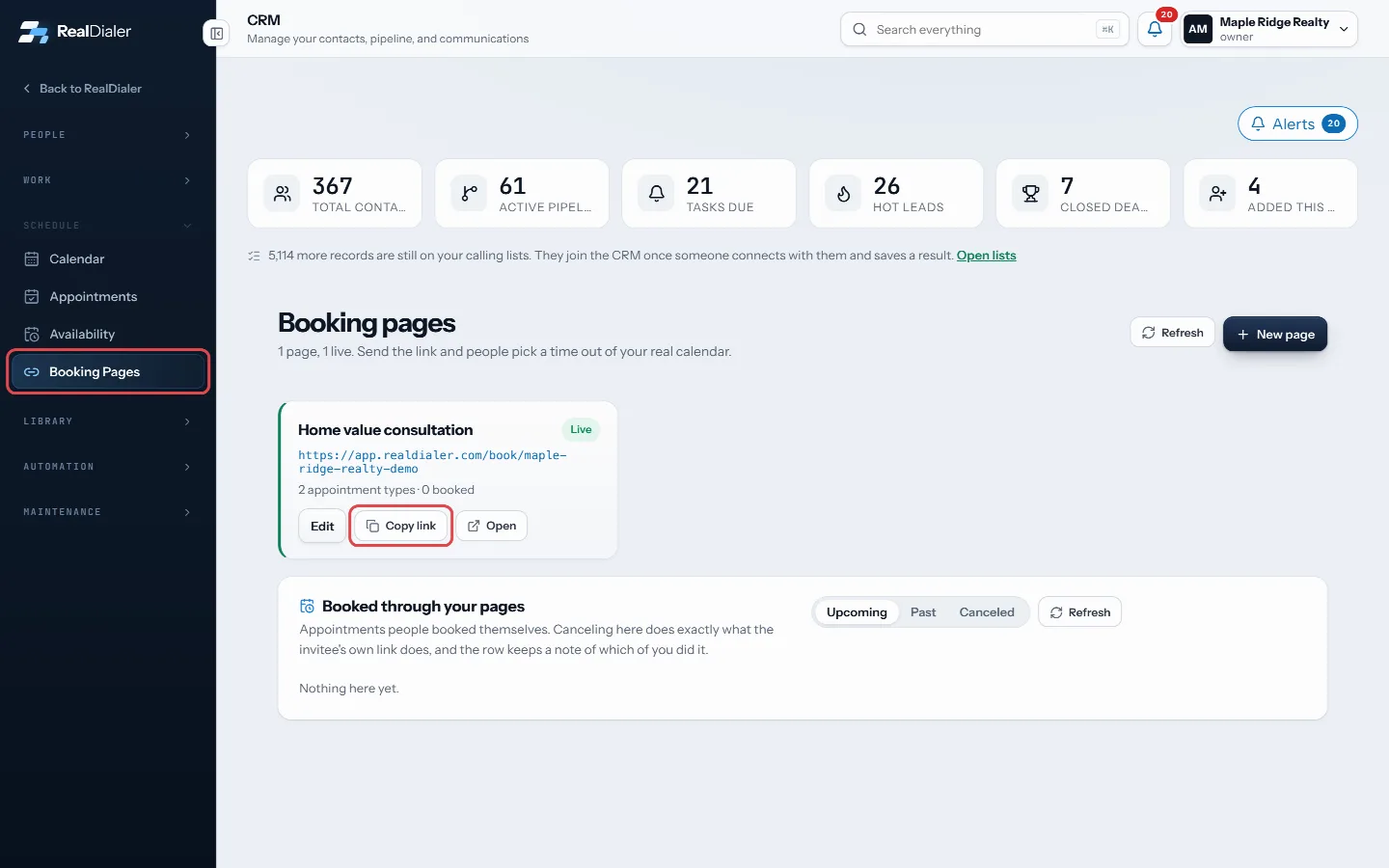Screen dimensions: 1389x868
Task: Click the Total Contacts people icon
Action: 282,194
